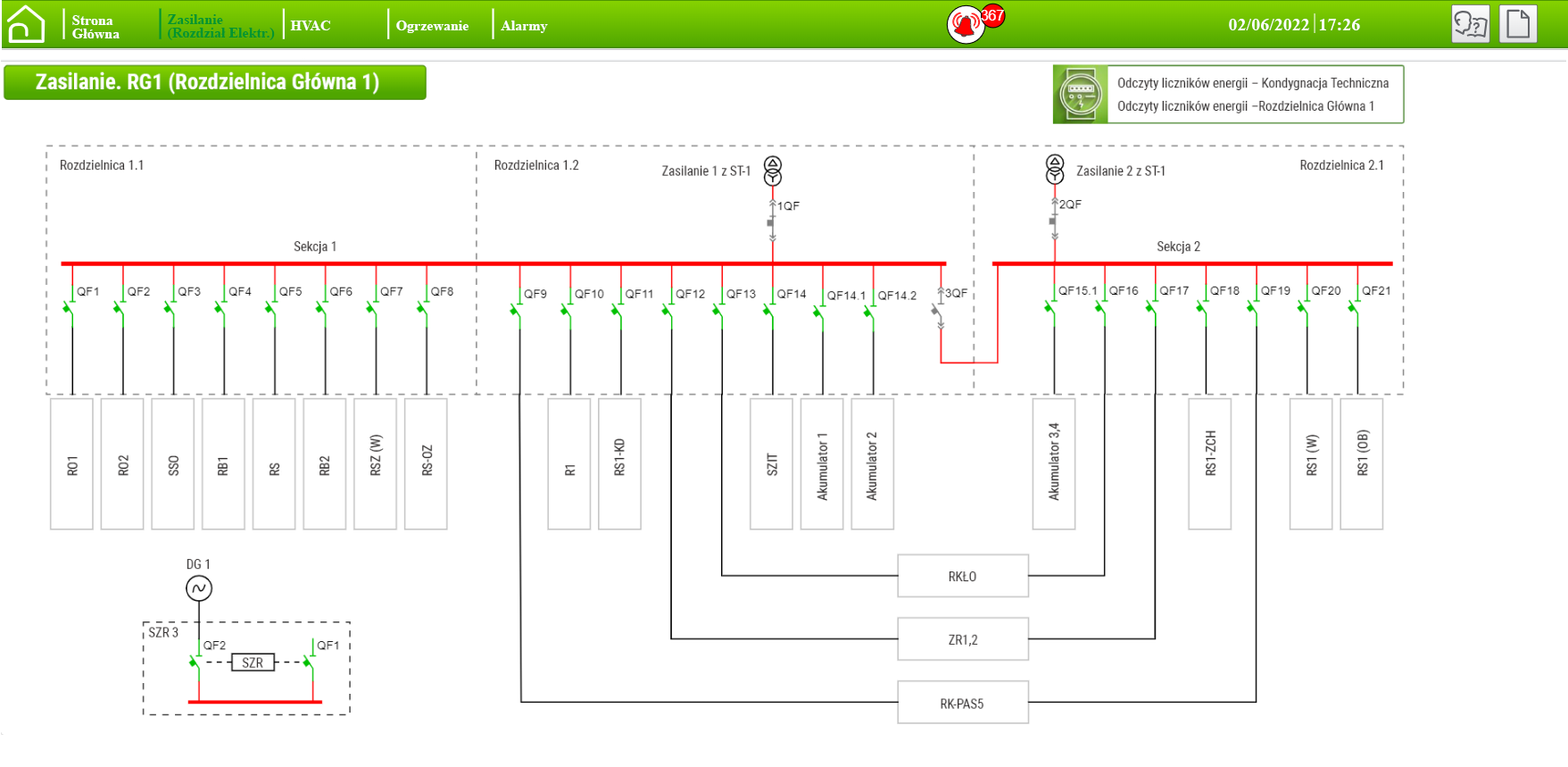Open energy readings for Rozdzielnica Główna 1
This screenshot has height=767, width=1568.
point(1245,106)
